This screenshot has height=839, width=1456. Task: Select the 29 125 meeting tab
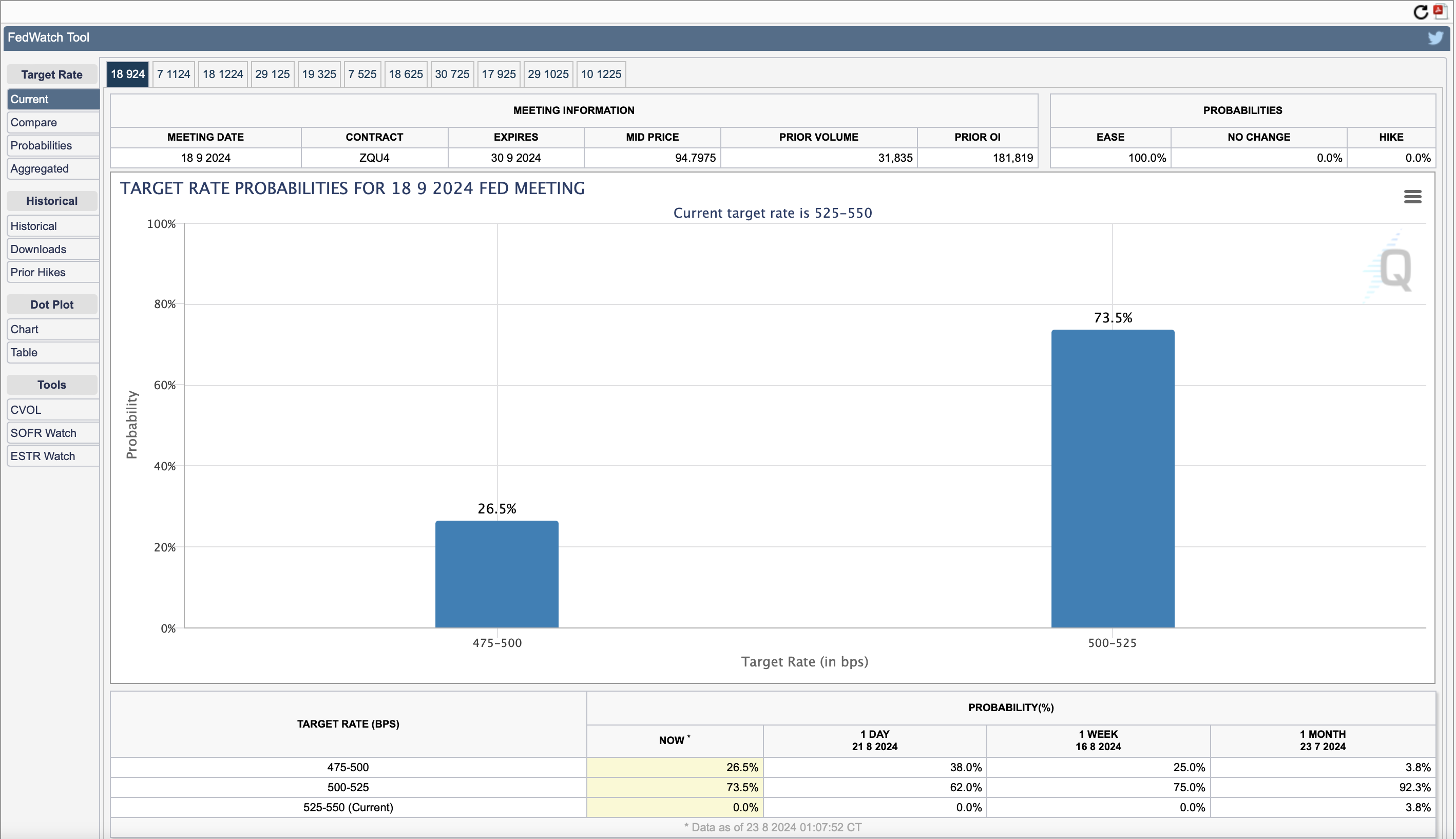(x=273, y=74)
